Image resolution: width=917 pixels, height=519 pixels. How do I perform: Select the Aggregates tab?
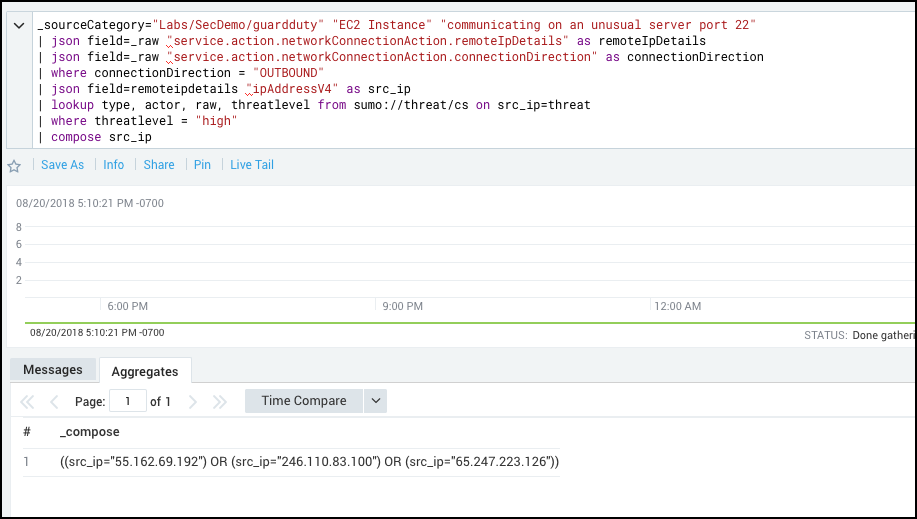pos(145,371)
